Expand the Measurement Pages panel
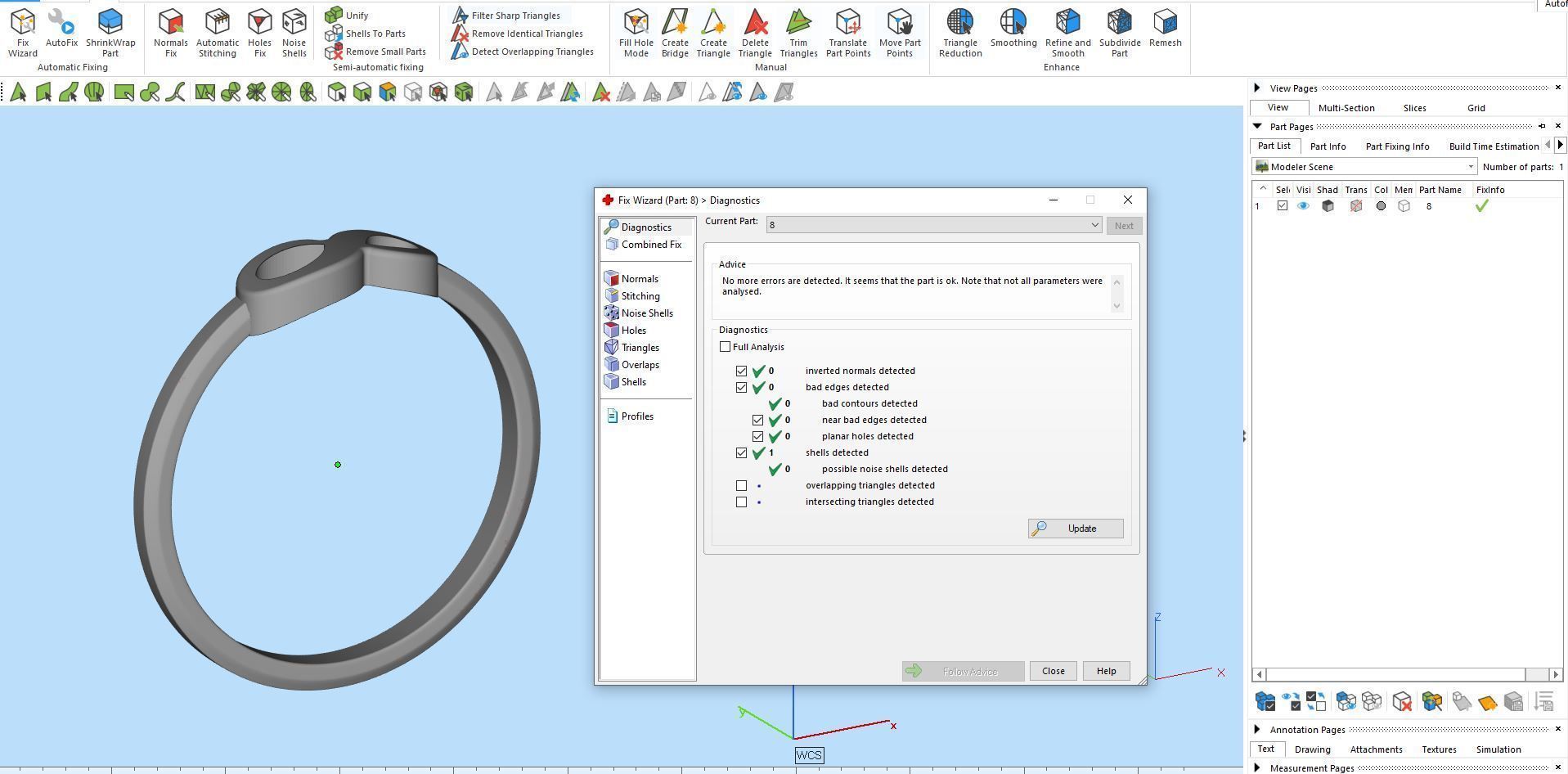 tap(1257, 767)
